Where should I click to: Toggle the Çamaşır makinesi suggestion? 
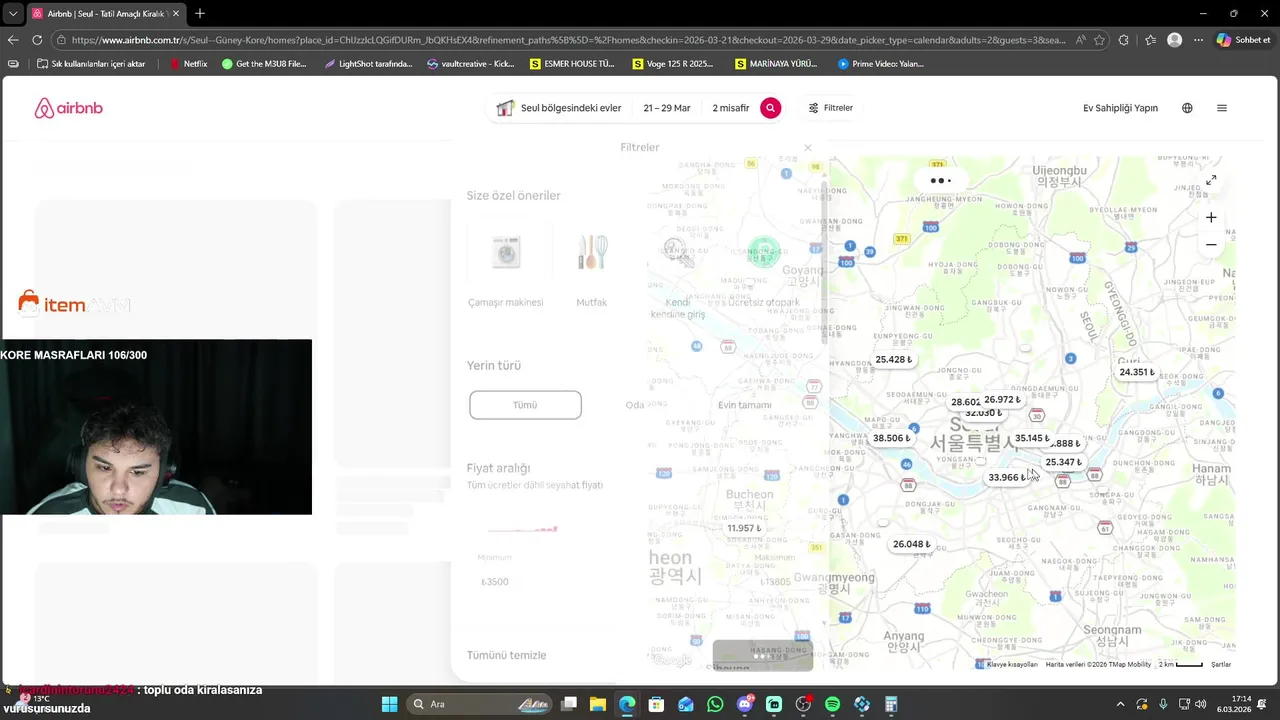(506, 265)
